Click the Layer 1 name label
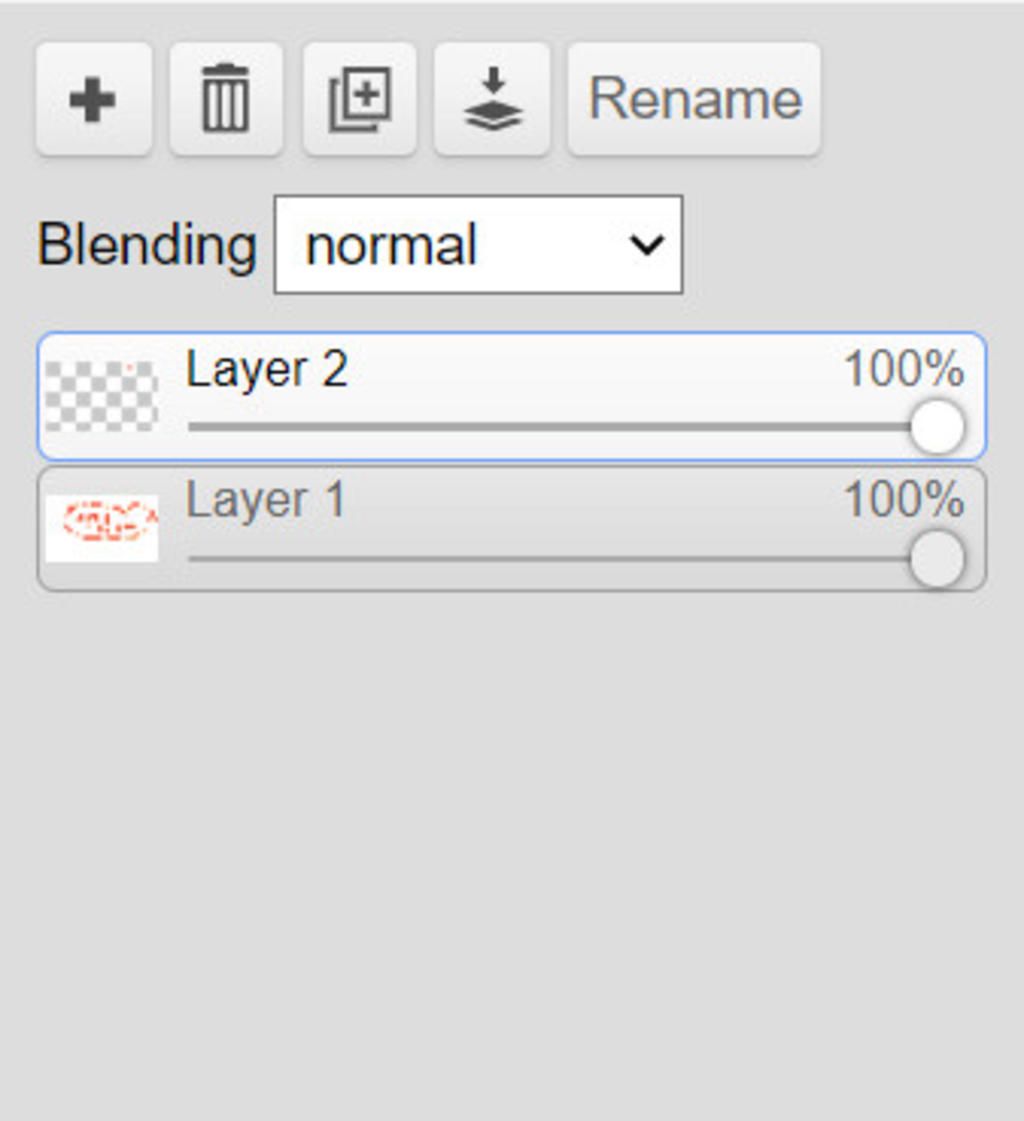 265,500
